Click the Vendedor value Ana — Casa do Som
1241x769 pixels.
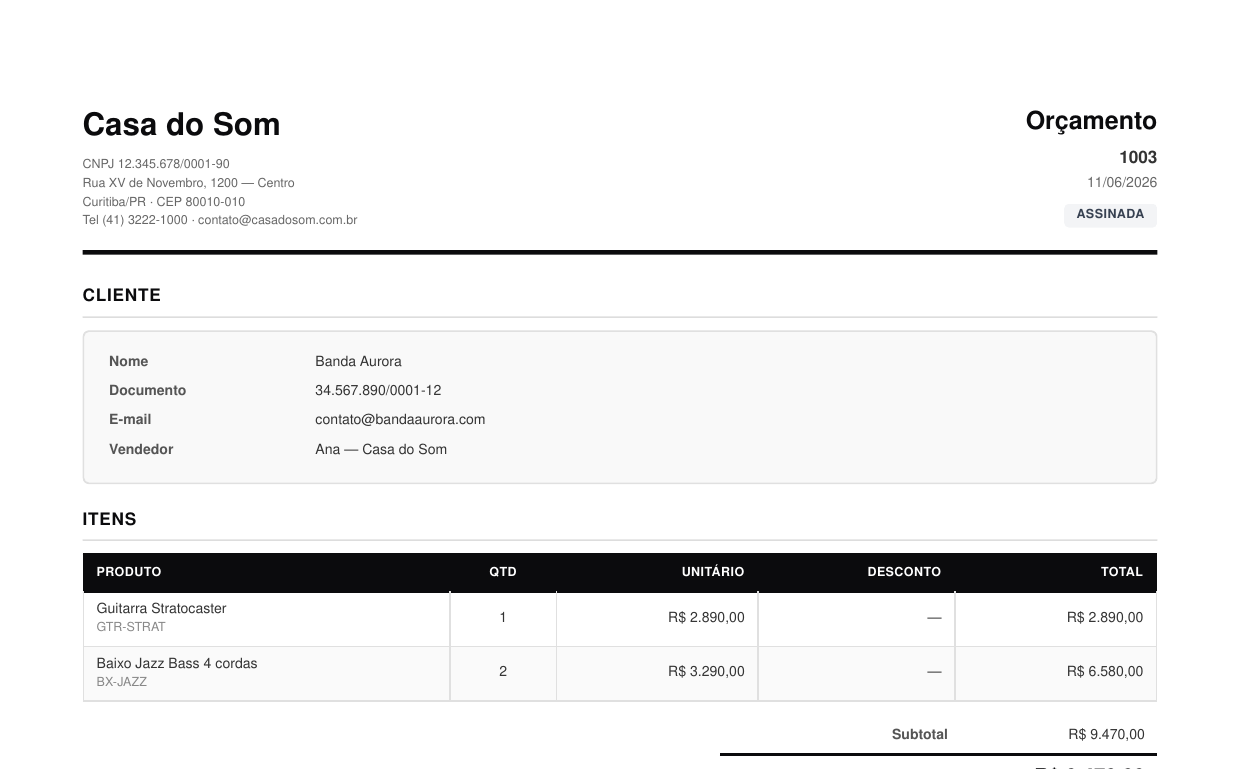click(381, 449)
